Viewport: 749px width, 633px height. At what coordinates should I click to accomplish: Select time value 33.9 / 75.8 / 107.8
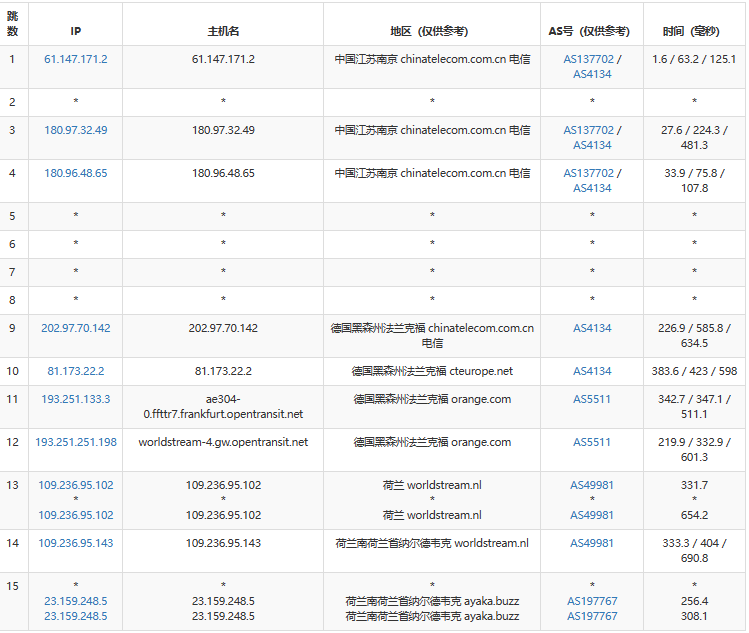(x=694, y=181)
